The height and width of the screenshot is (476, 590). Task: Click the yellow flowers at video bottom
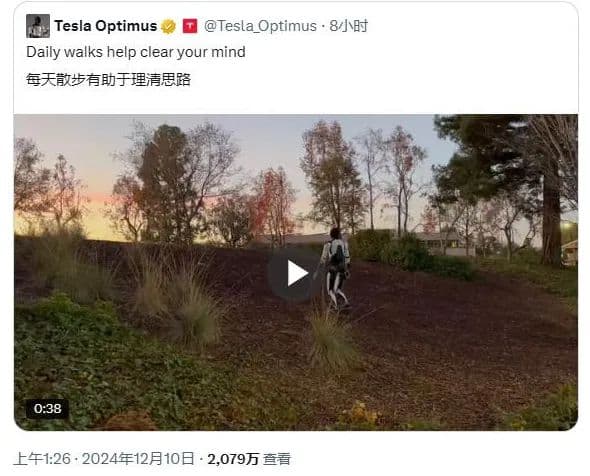point(359,414)
